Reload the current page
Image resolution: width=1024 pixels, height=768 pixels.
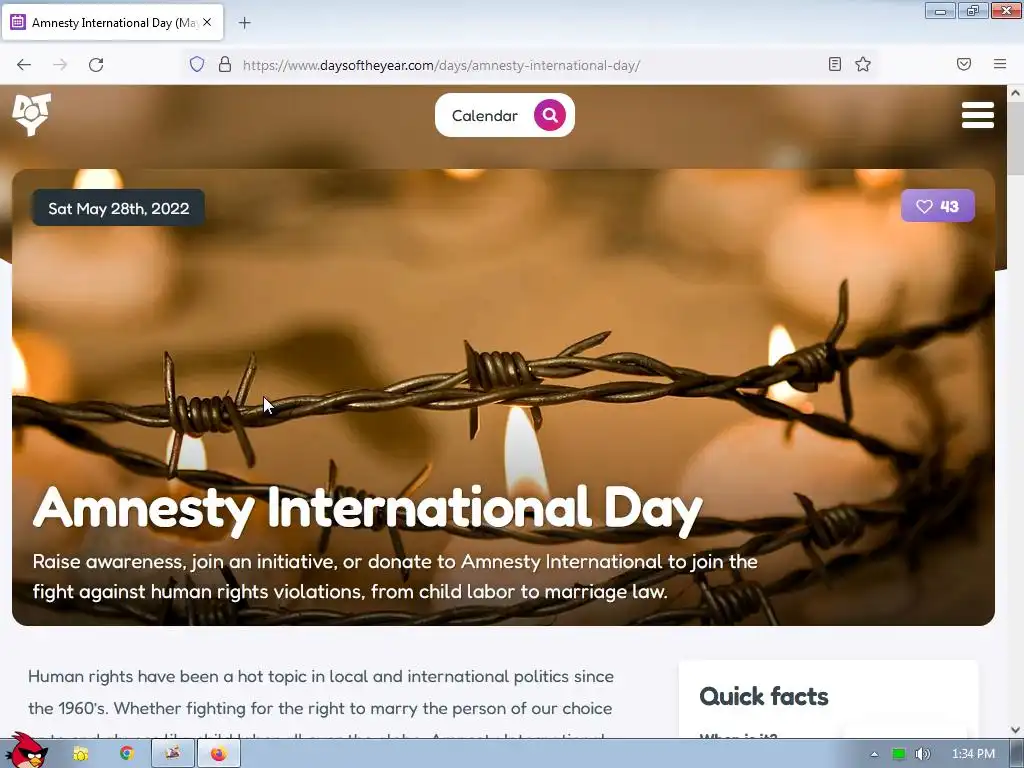point(96,64)
